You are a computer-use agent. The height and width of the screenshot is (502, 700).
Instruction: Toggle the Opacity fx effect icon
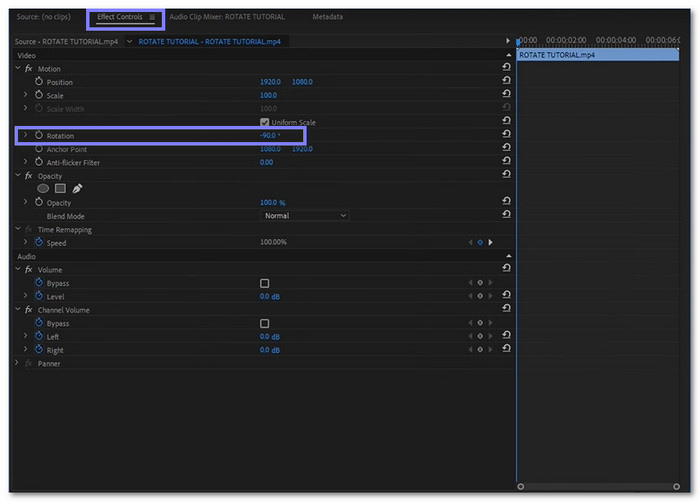pyautogui.click(x=29, y=176)
